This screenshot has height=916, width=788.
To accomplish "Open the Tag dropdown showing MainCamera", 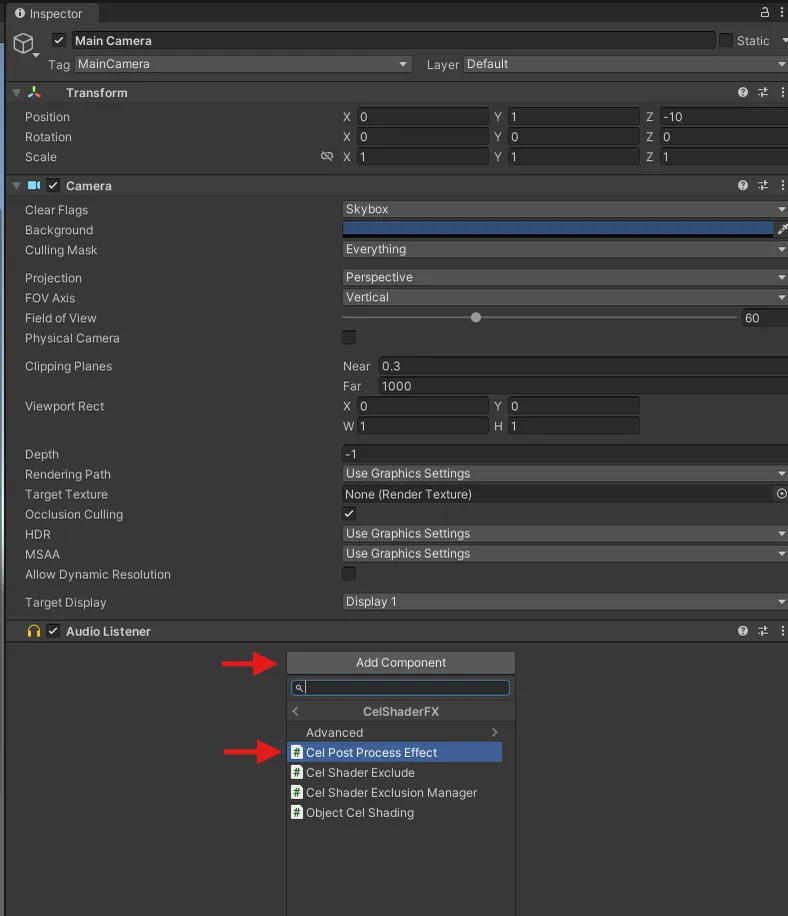I will (243, 64).
